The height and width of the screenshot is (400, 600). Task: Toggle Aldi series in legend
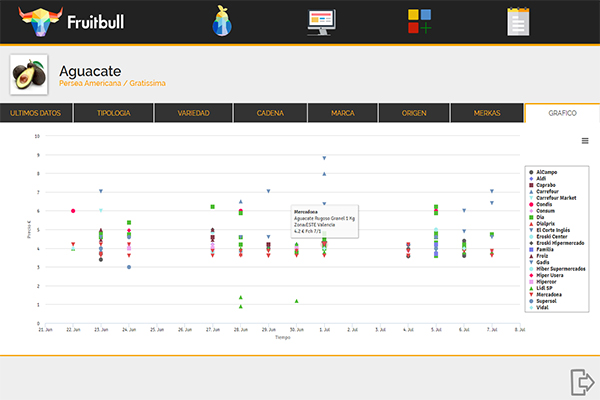click(x=538, y=179)
